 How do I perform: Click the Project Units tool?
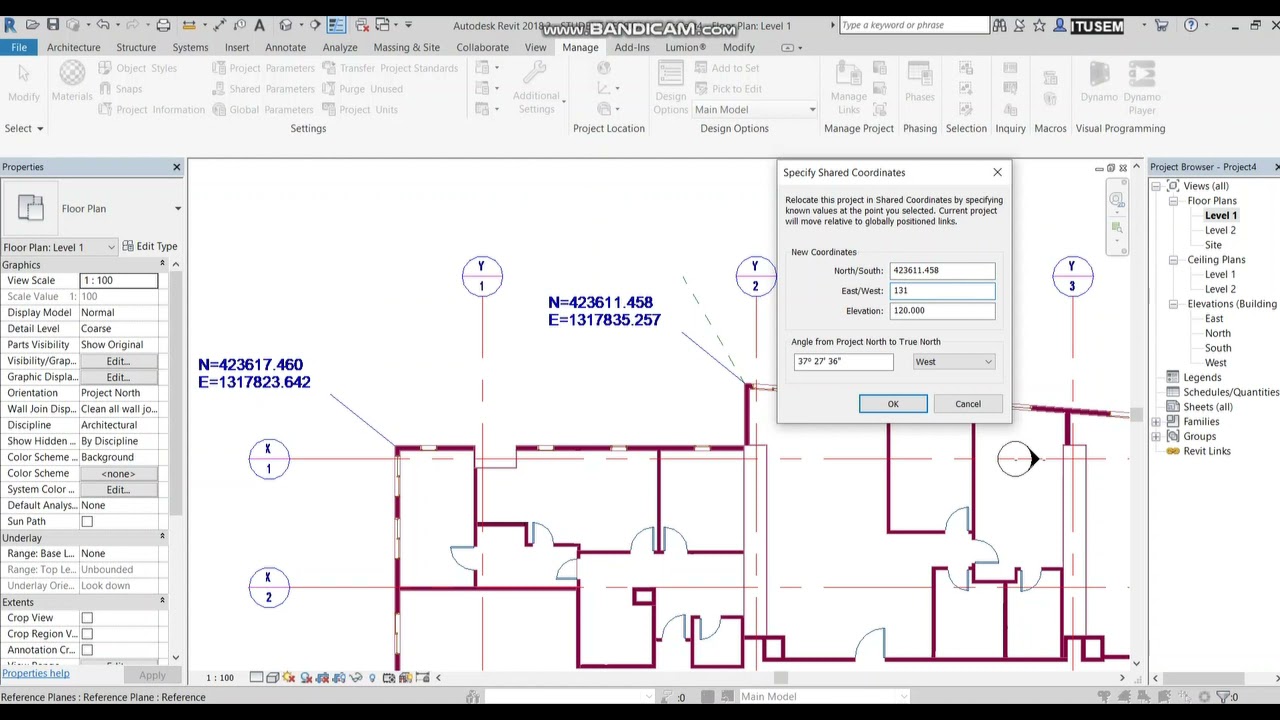click(360, 110)
